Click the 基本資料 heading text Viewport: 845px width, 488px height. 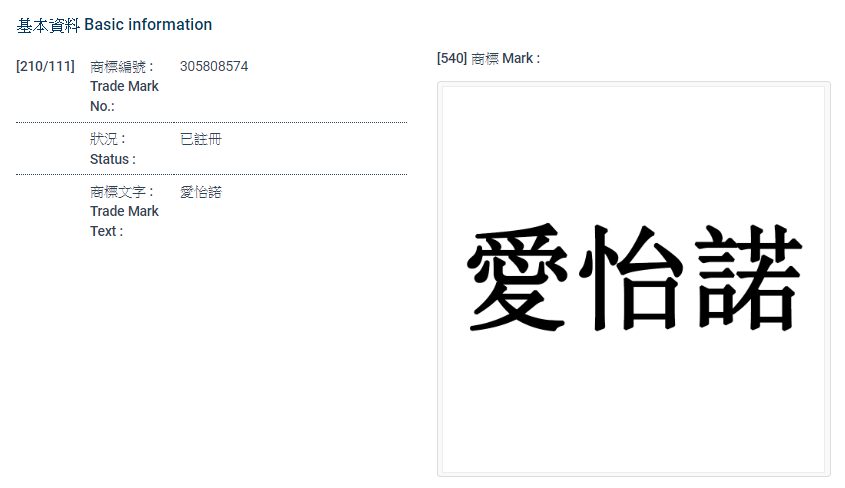[x=48, y=25]
